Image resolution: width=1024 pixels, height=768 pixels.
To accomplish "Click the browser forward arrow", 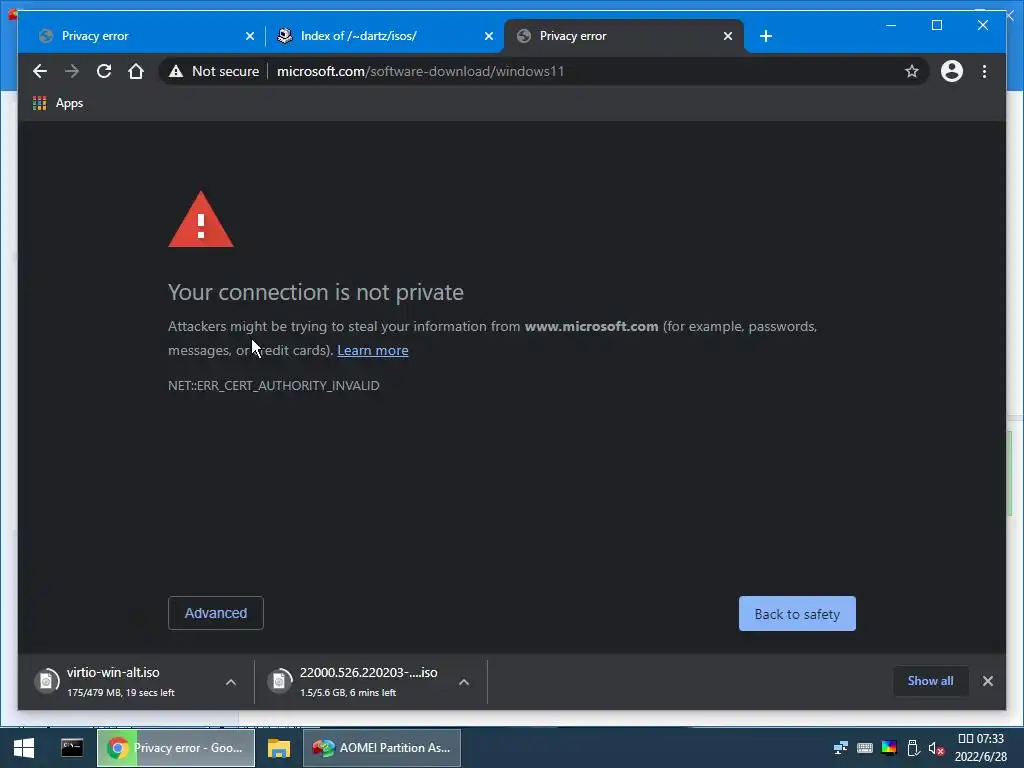I will [x=72, y=71].
